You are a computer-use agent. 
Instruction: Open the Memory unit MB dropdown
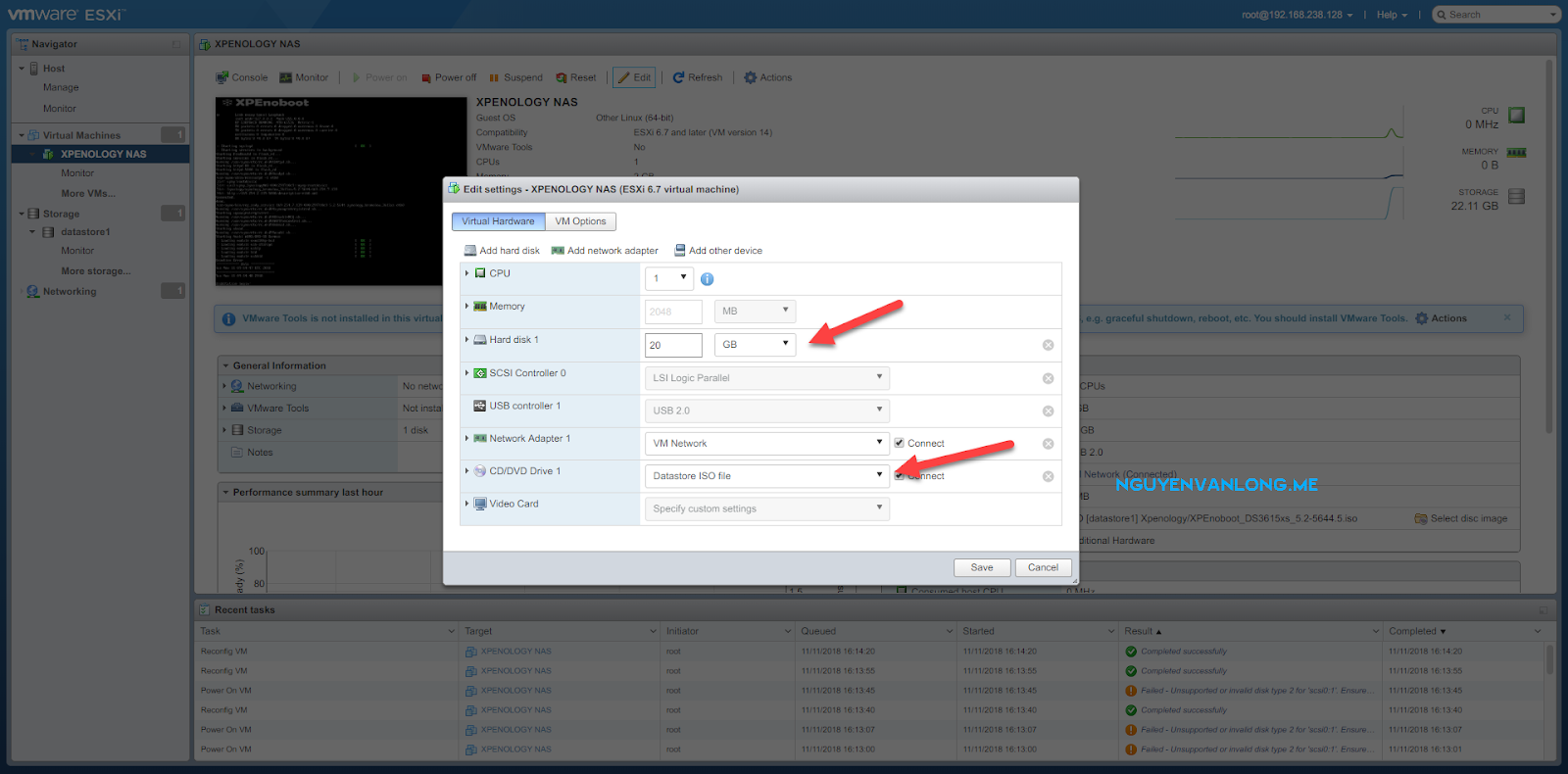pyautogui.click(x=755, y=312)
